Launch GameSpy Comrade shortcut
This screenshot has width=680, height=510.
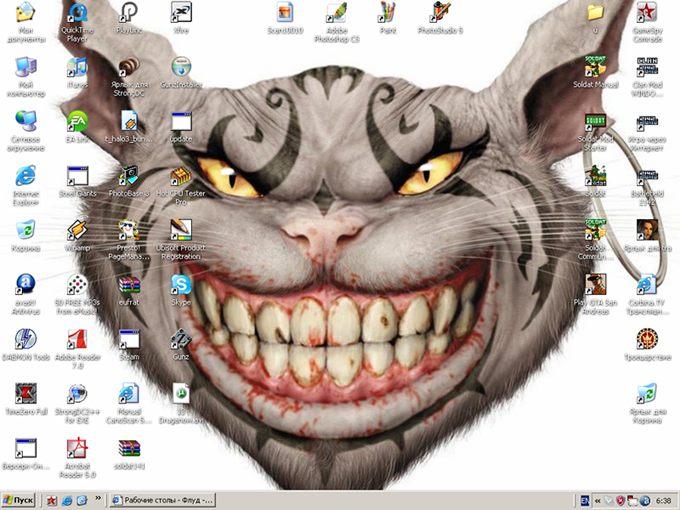647,13
